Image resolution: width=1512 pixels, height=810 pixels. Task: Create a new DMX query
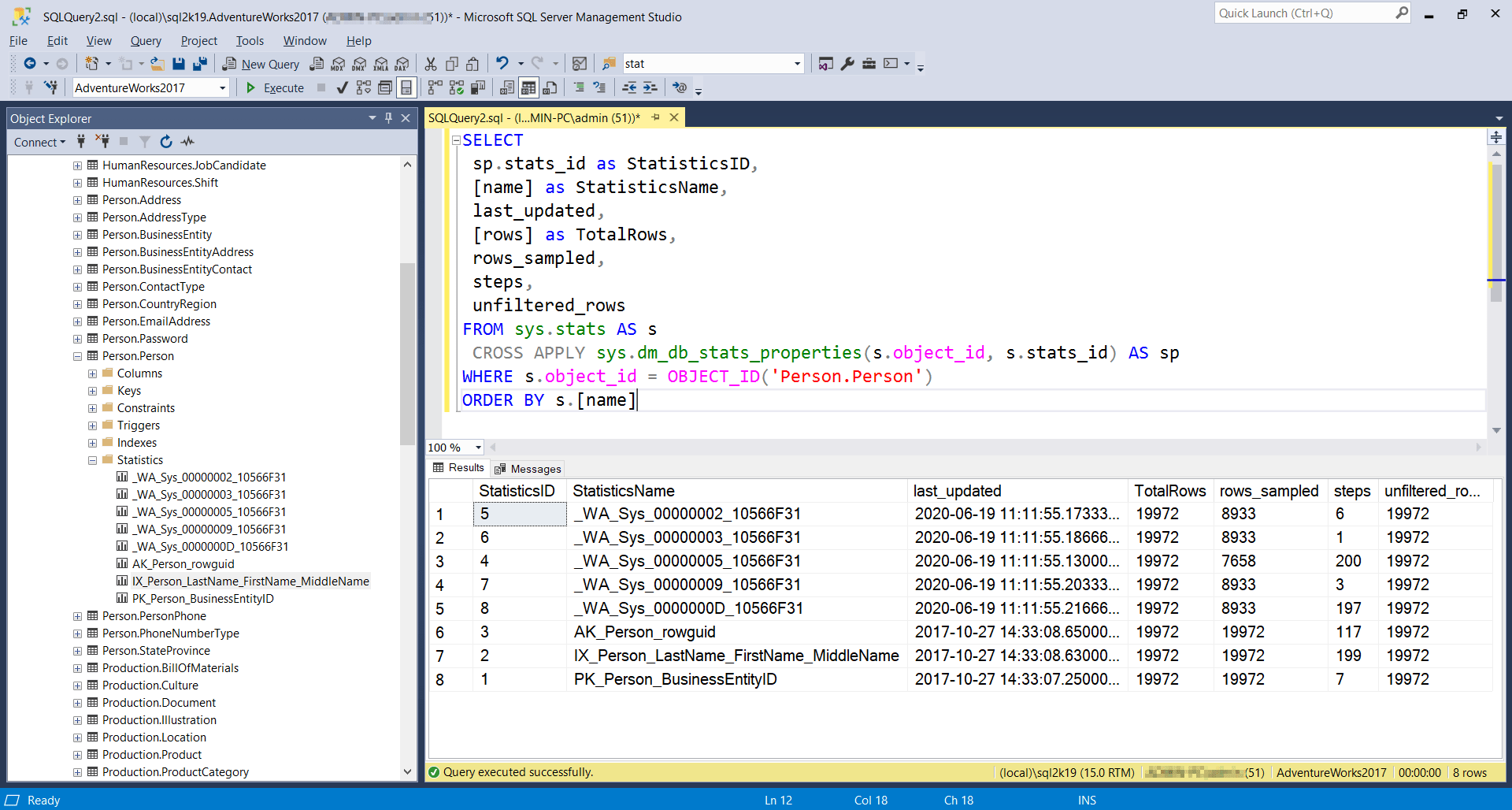(359, 64)
